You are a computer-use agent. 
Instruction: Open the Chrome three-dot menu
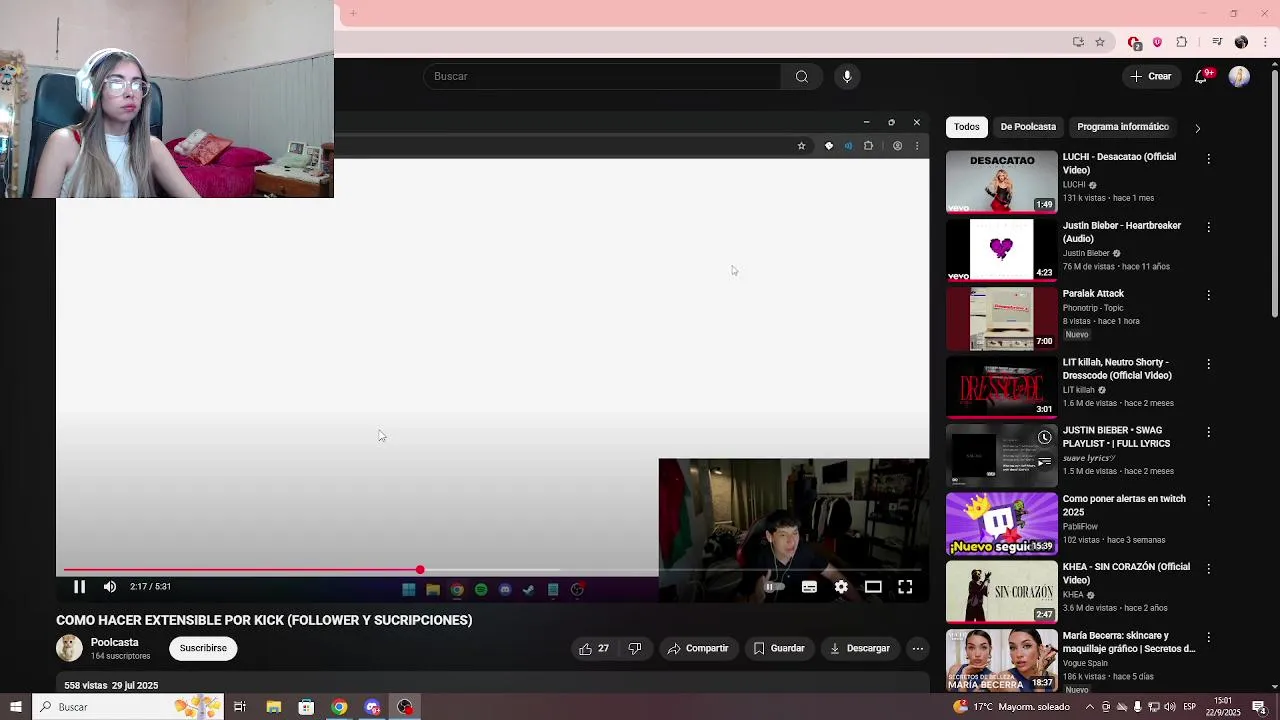pos(1264,42)
